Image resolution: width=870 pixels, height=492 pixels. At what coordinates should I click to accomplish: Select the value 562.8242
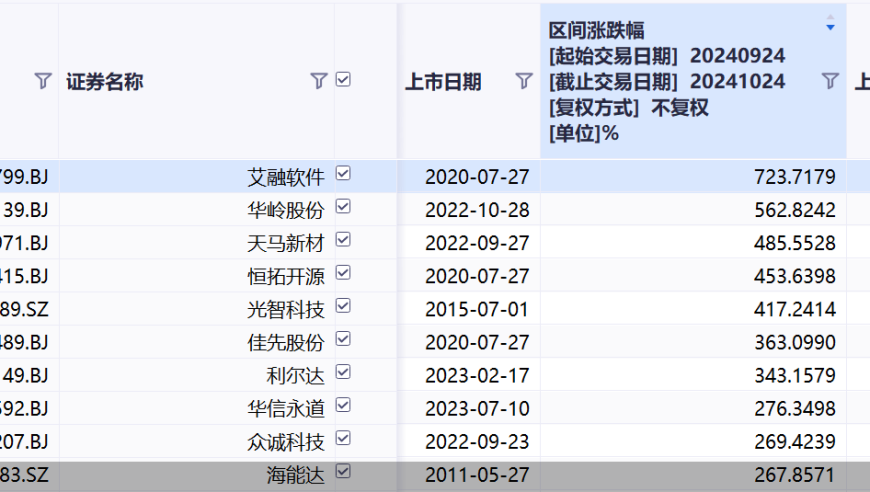click(795, 210)
